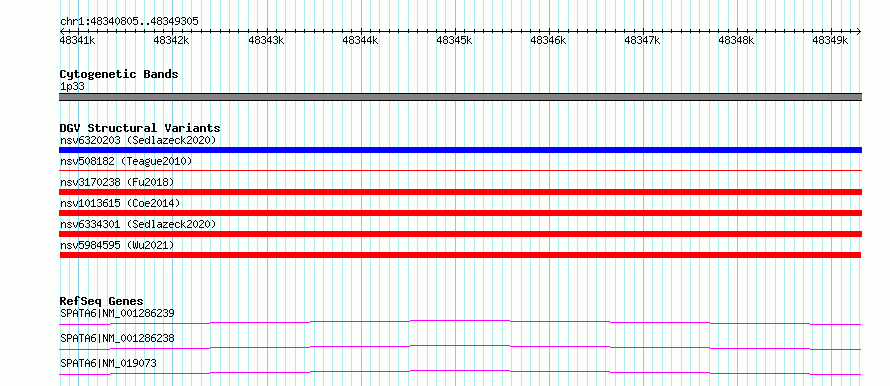This screenshot has width=890, height=386.
Task: Click the RefSeq Genes track title
Action: [x=102, y=301]
